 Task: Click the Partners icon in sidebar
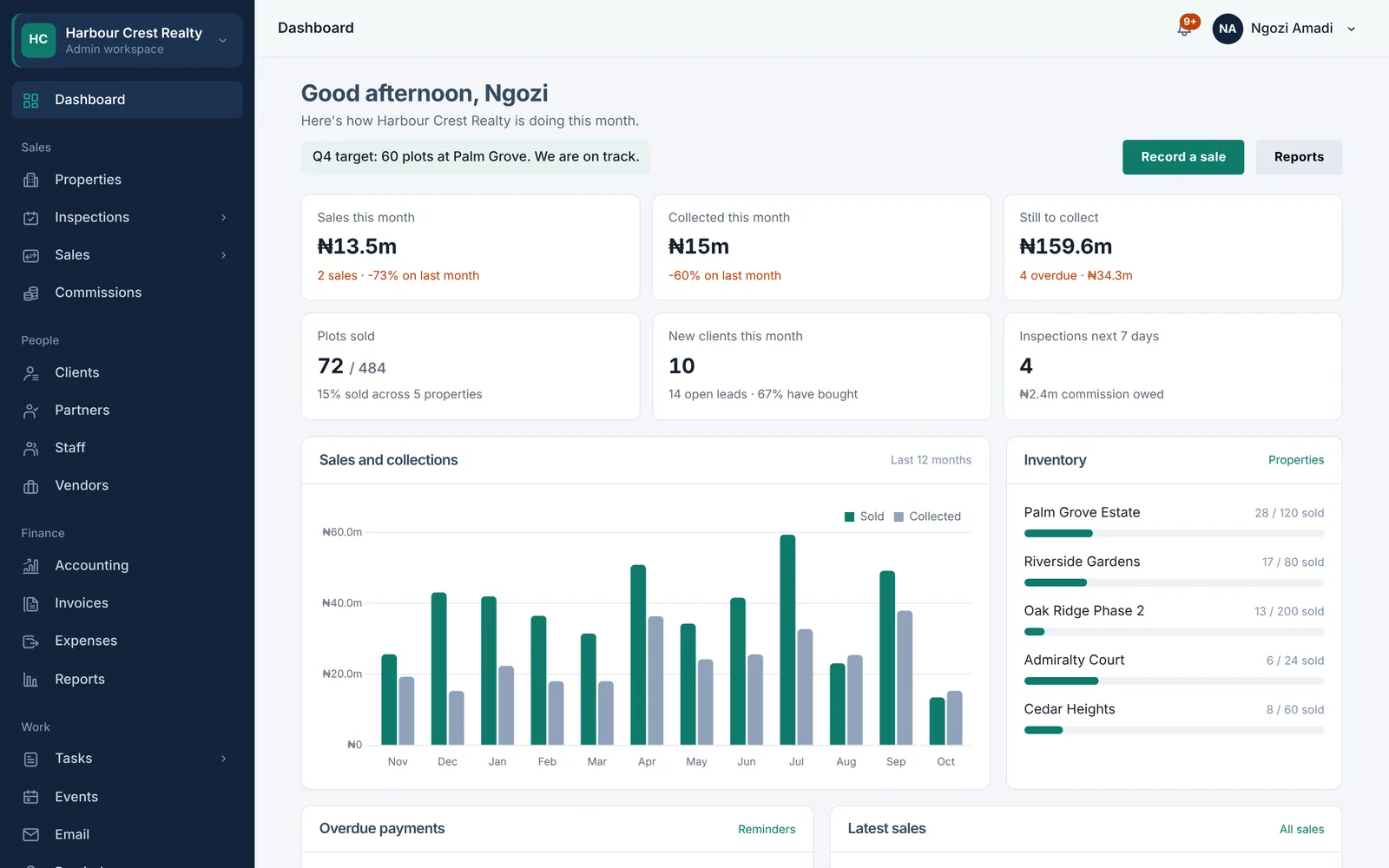[31, 411]
